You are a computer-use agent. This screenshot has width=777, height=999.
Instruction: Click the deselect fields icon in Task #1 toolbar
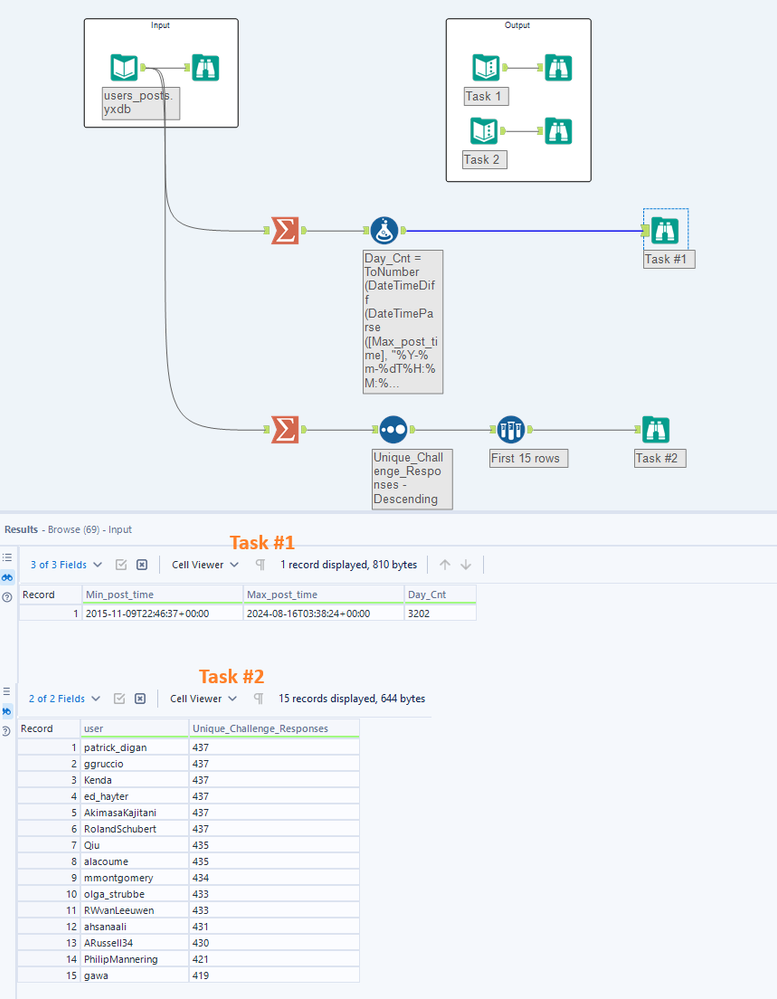(142, 564)
